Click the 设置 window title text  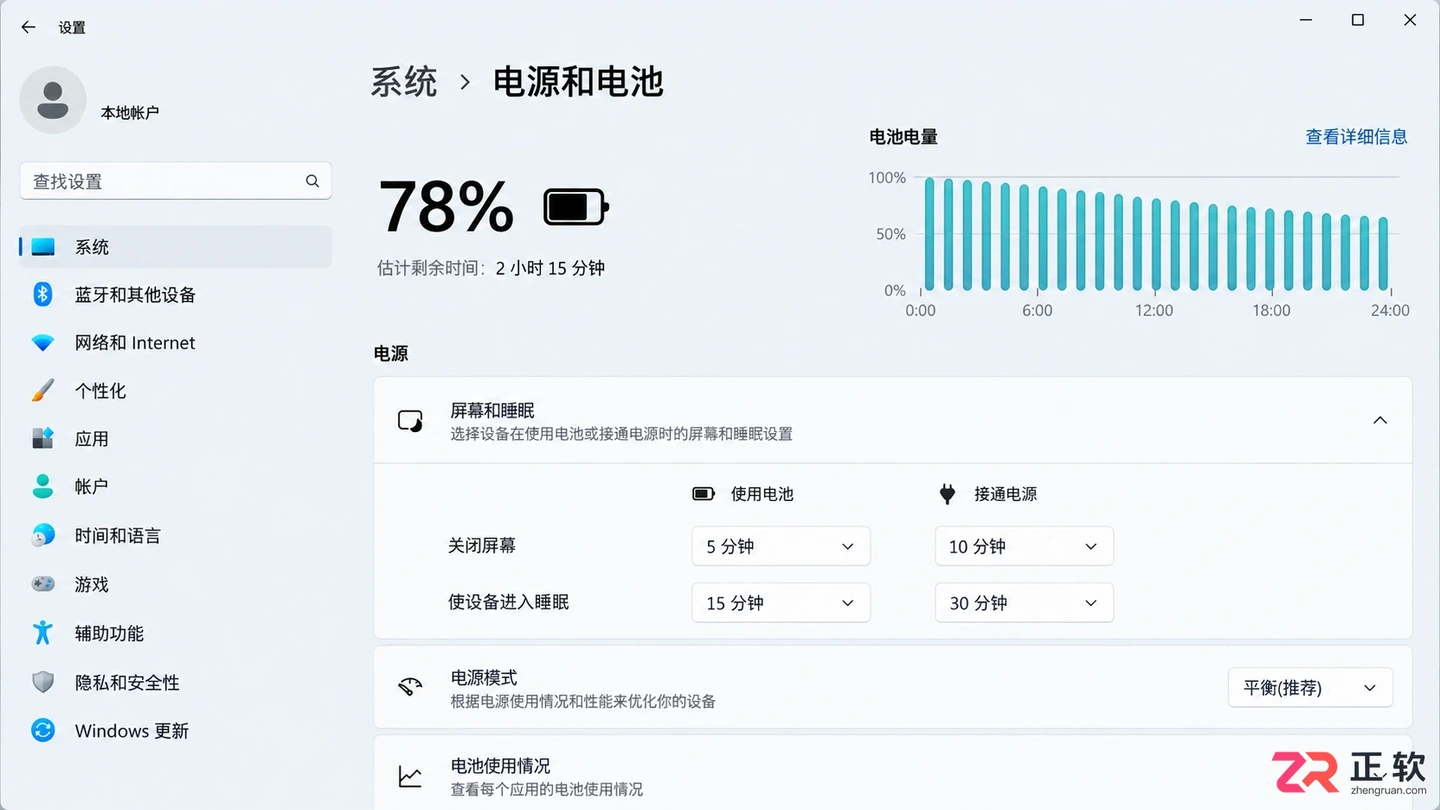tap(72, 28)
